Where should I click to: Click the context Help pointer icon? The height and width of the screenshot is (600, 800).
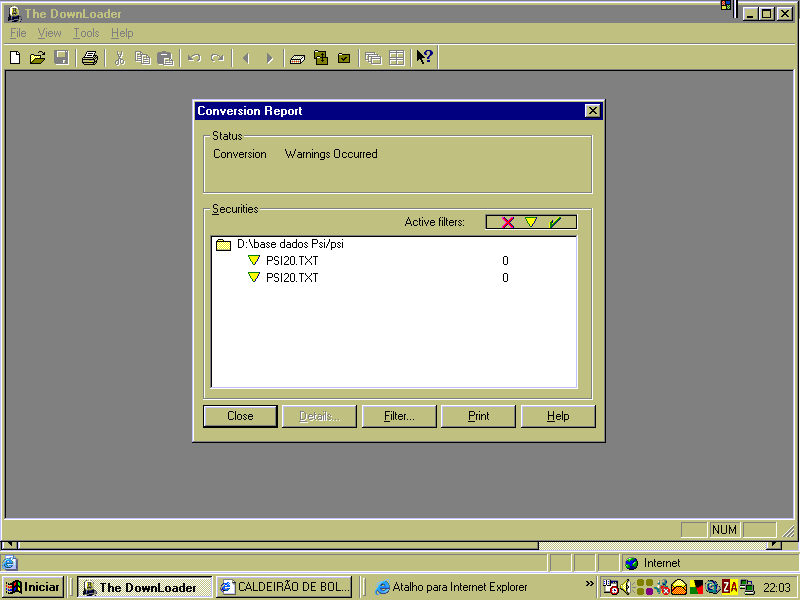[424, 57]
